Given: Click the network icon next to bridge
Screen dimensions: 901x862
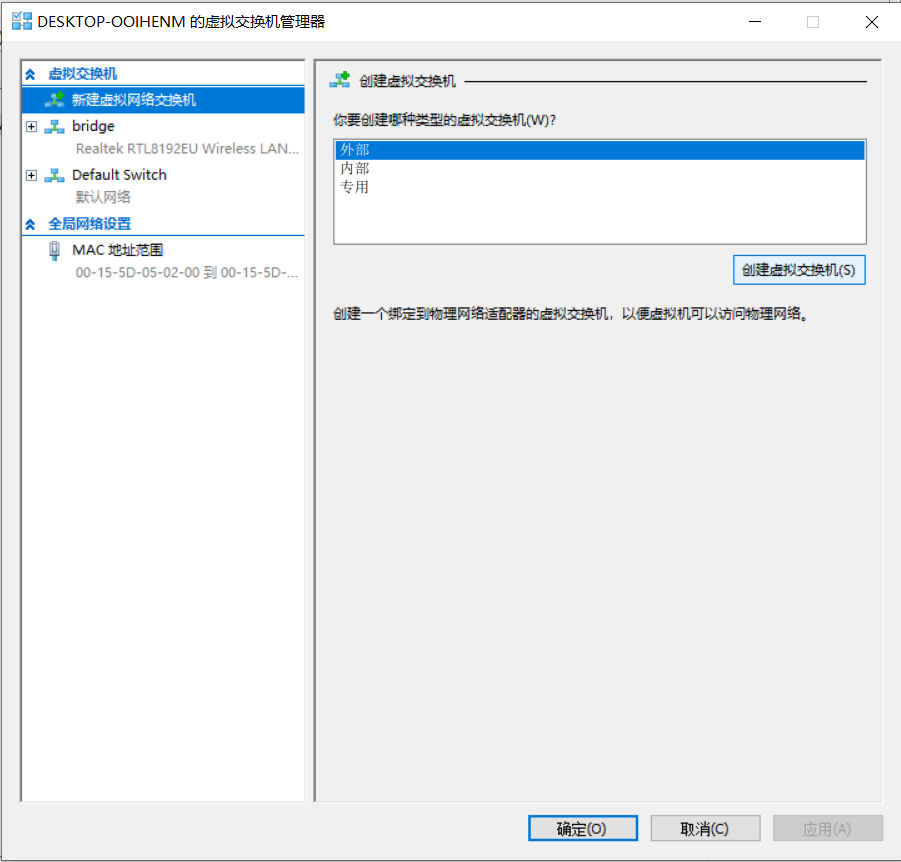Looking at the screenshot, I should point(55,126).
